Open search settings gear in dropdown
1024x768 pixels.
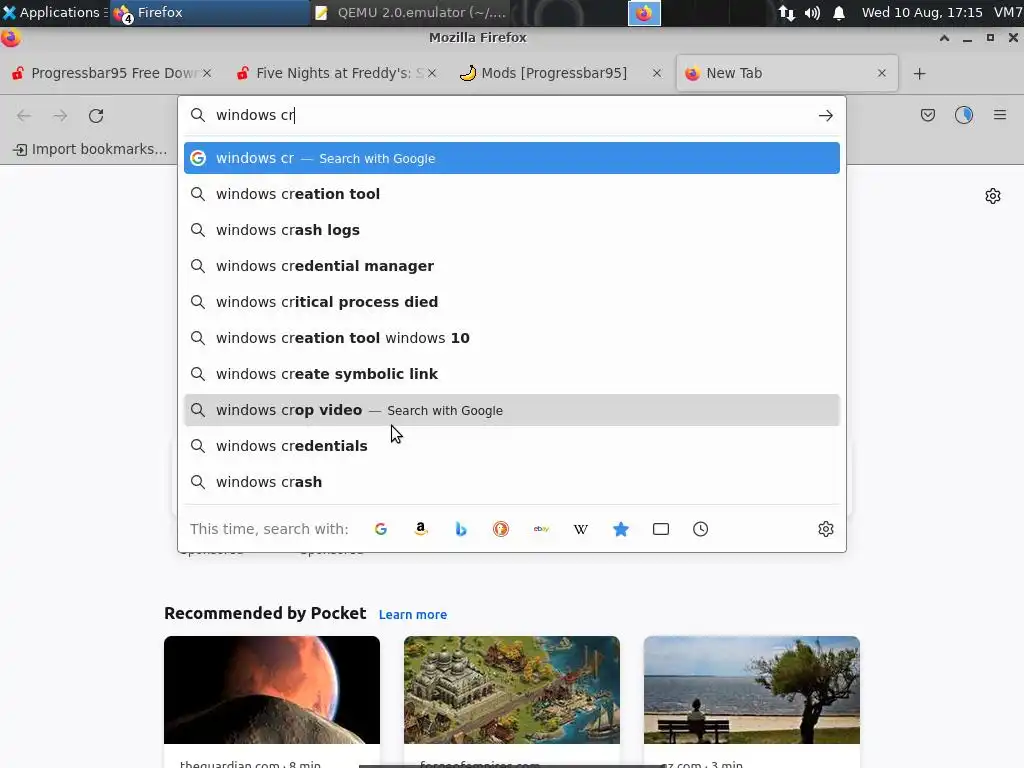(825, 529)
